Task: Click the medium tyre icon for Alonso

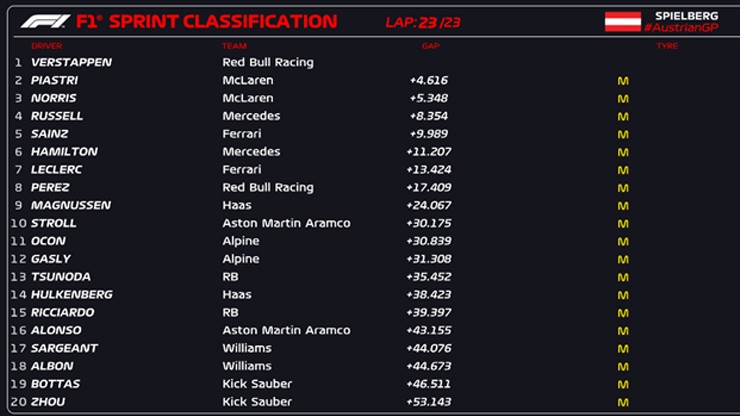Action: pyautogui.click(x=623, y=330)
